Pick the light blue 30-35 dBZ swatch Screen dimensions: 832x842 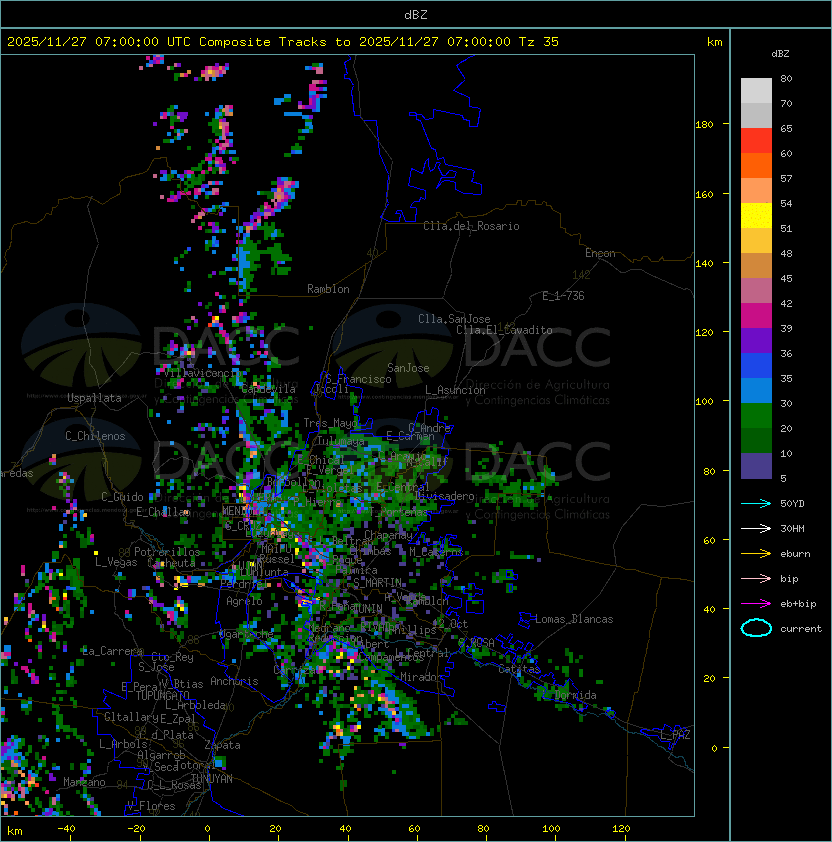click(756, 391)
